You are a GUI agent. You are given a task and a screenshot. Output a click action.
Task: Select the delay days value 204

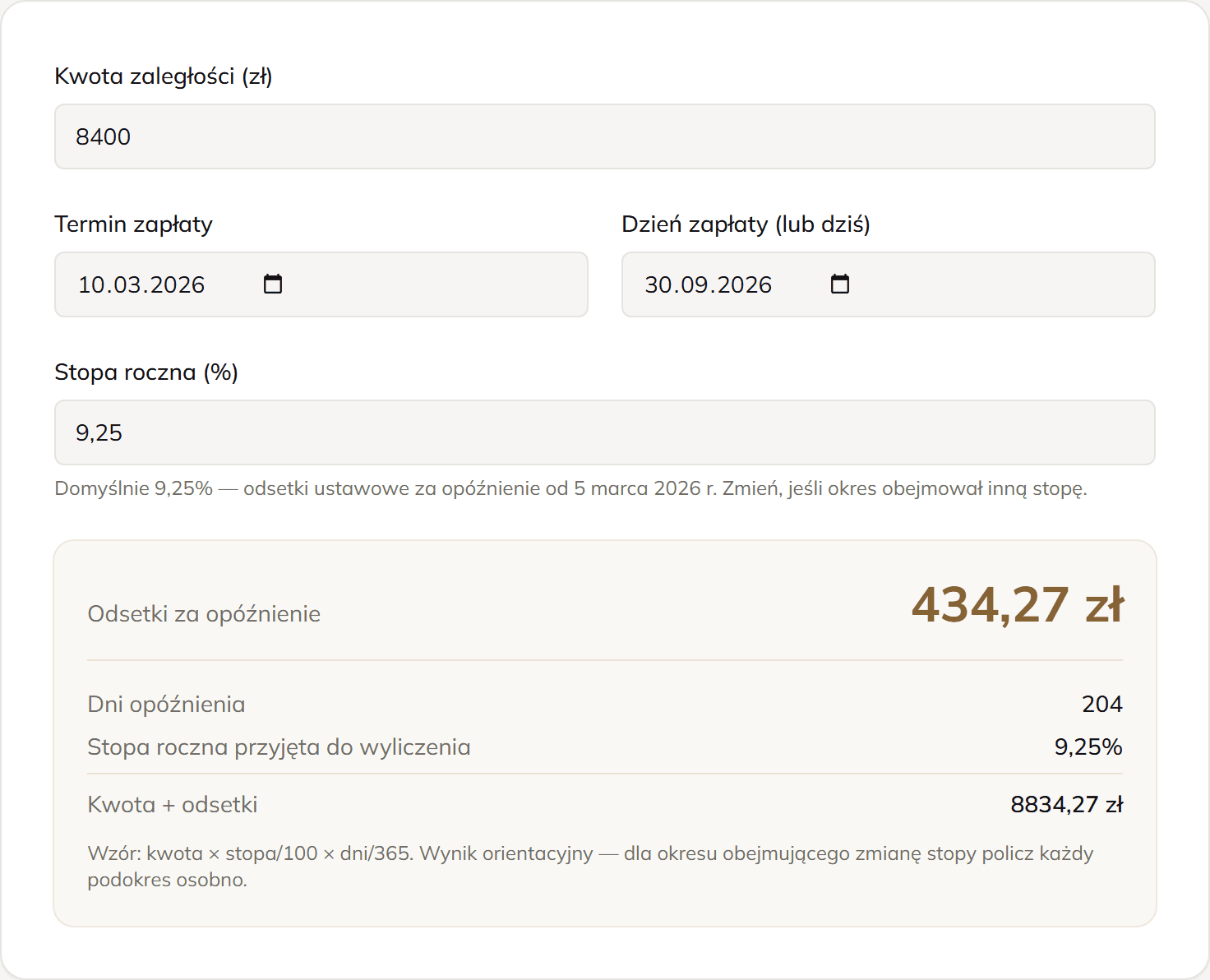click(1102, 705)
